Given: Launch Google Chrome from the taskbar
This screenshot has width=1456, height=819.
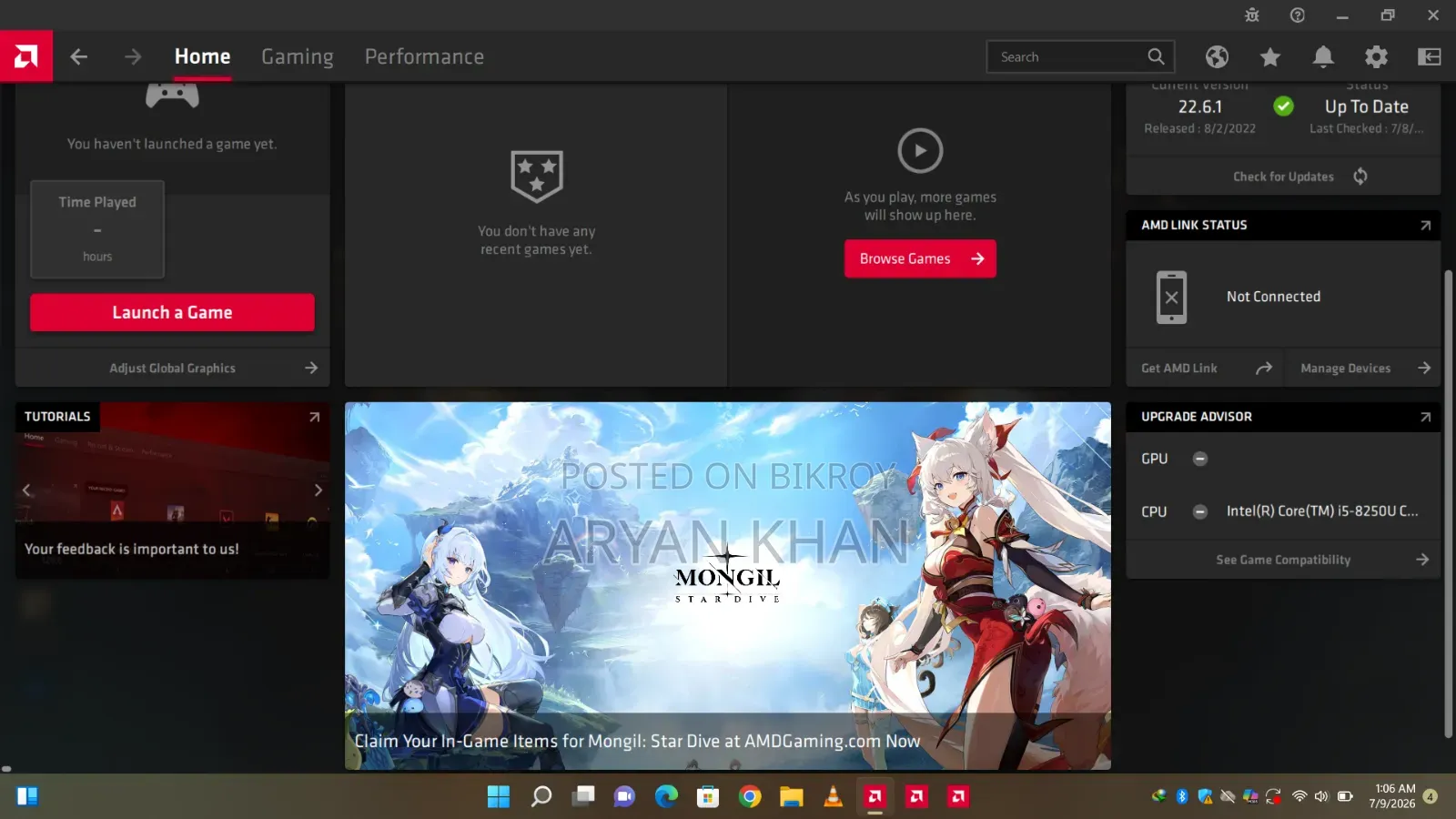Looking at the screenshot, I should (750, 796).
